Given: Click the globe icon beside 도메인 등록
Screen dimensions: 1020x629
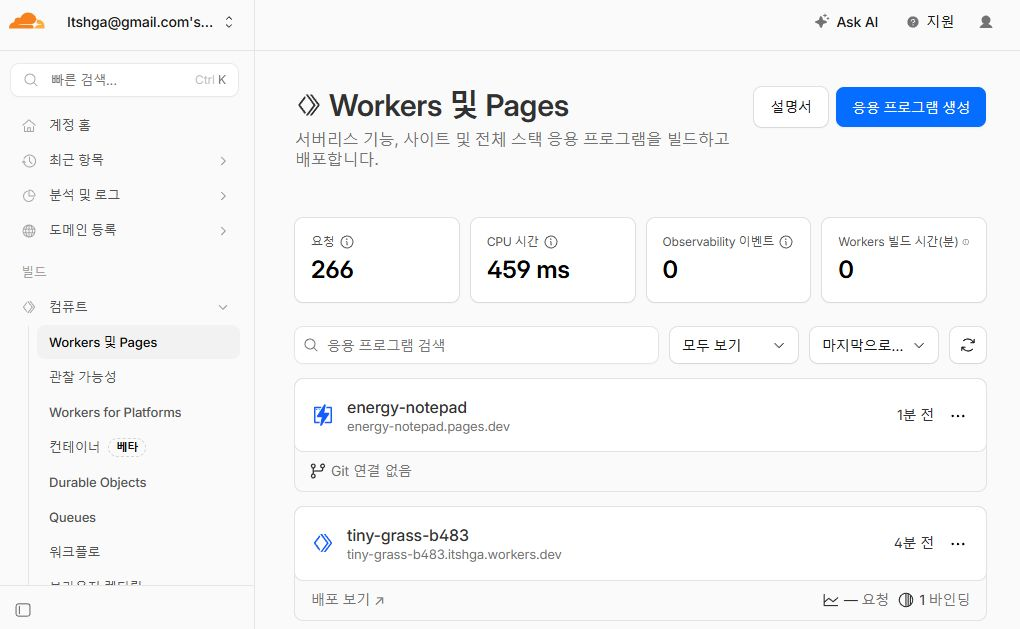Looking at the screenshot, I should coord(29,231).
